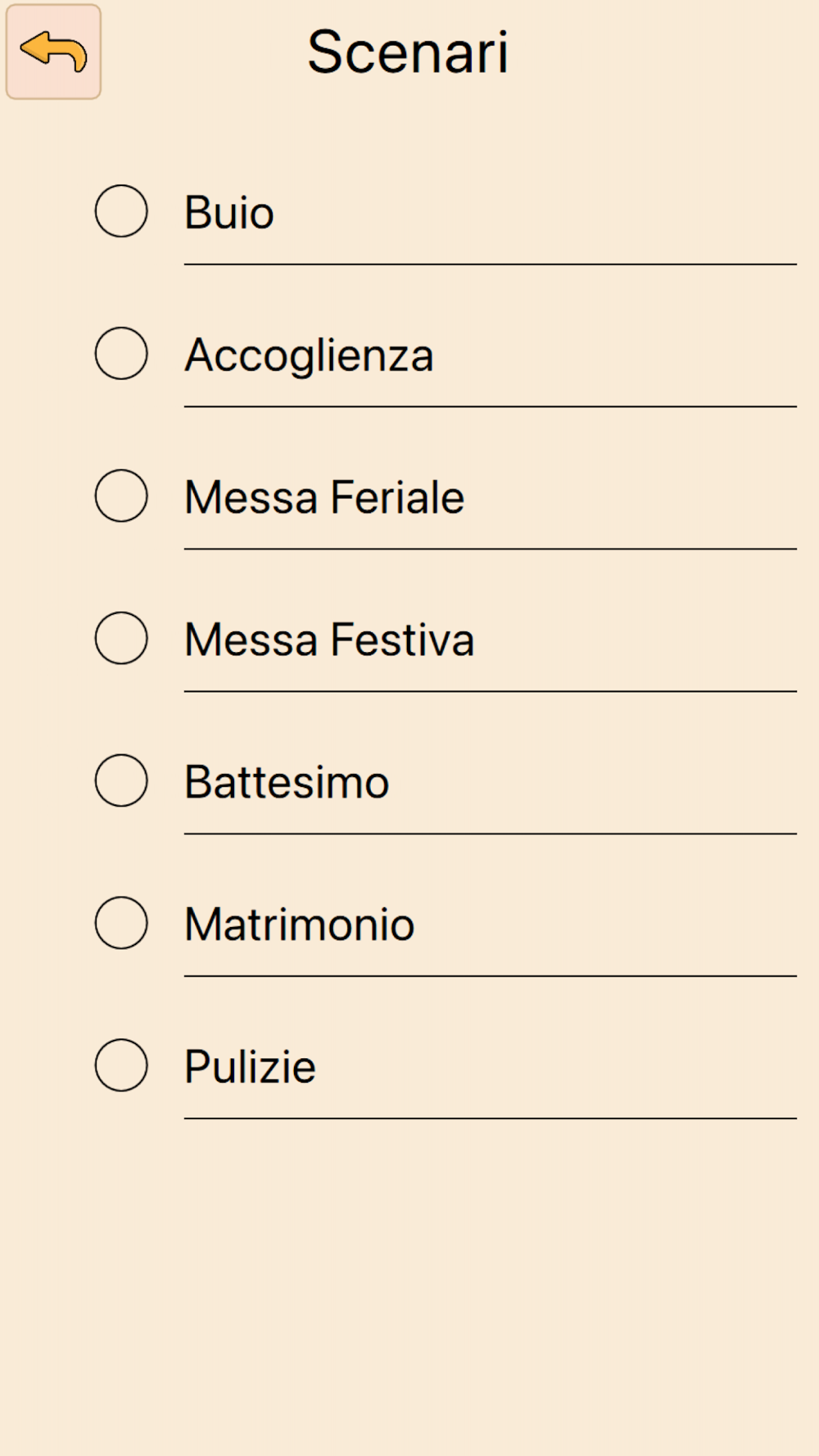Tap the orange back arrow icon

53,52
